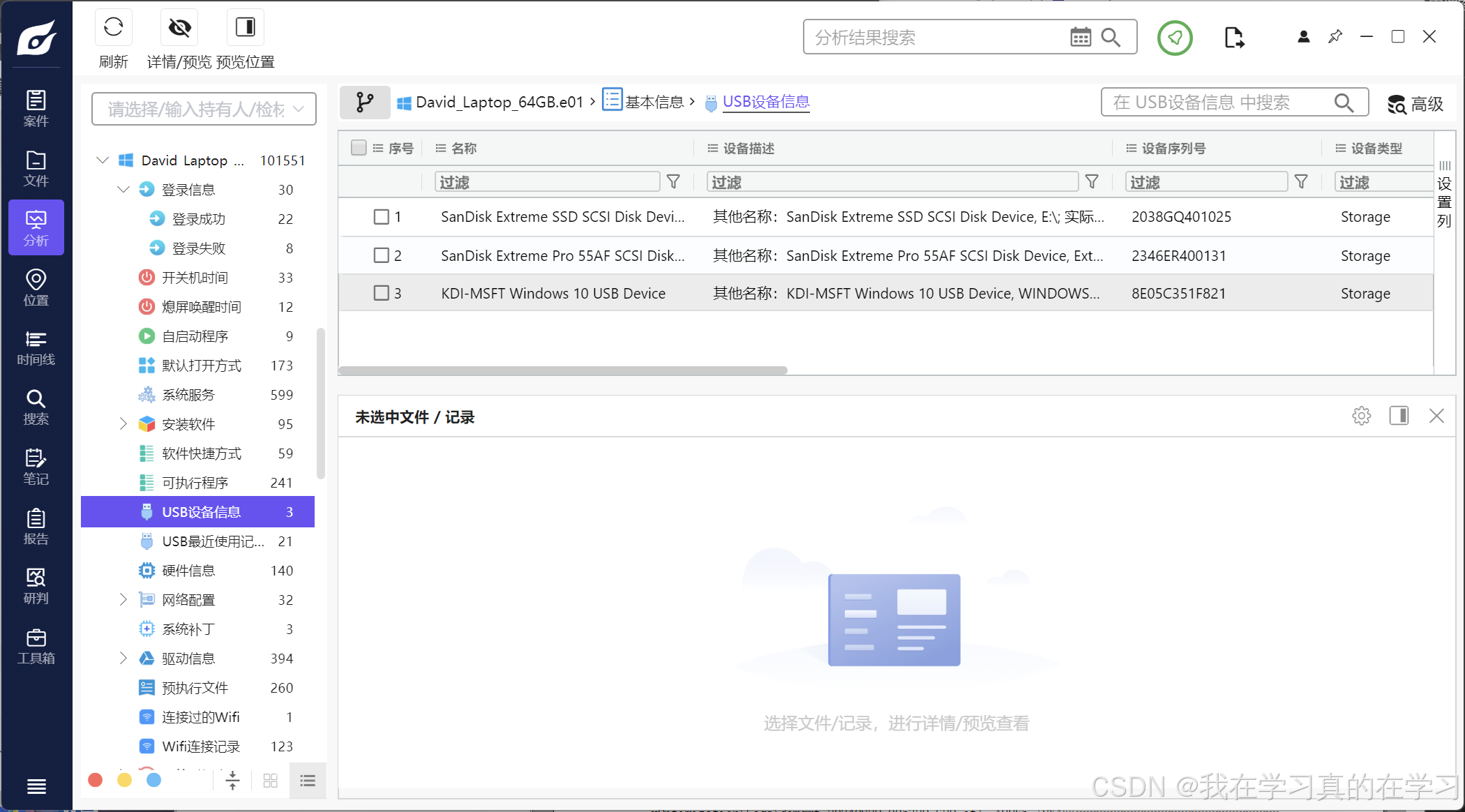
Task: Collapse the Login Info (登录信息) tree node
Action: point(123,190)
